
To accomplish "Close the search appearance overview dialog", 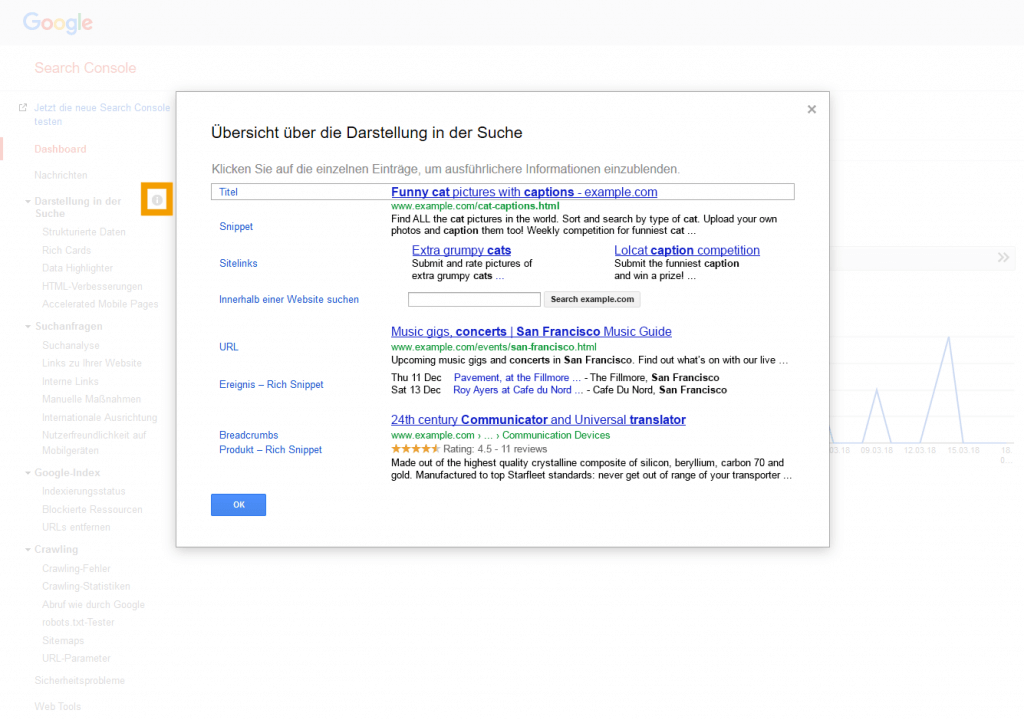I will 811,109.
